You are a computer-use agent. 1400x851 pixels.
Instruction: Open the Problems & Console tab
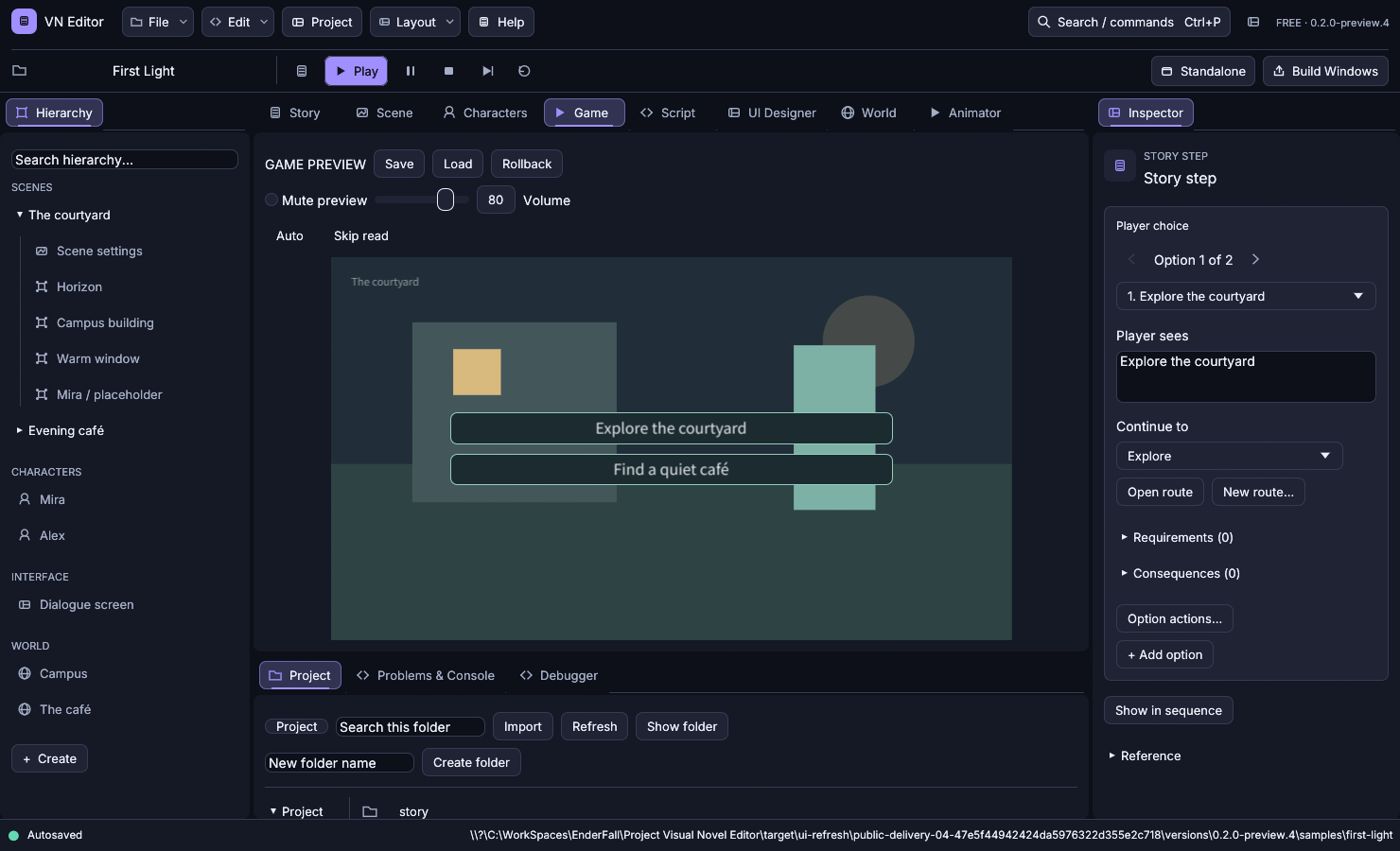coord(426,675)
